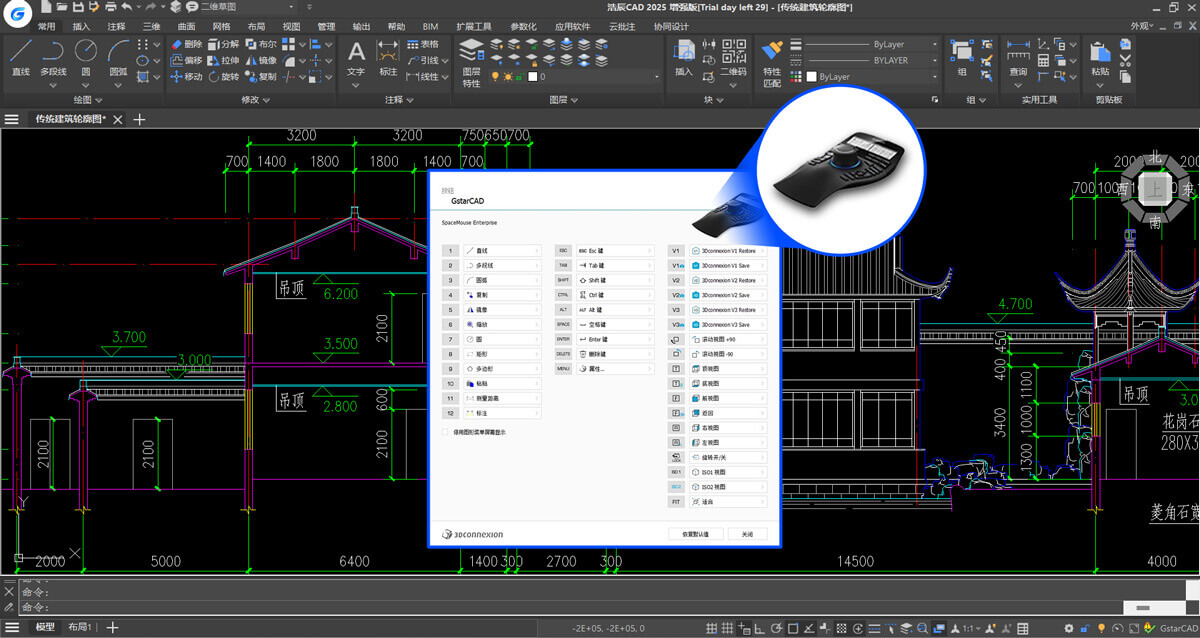1200x638 pixels.
Task: Click the 表格 table tool
Action: point(423,45)
